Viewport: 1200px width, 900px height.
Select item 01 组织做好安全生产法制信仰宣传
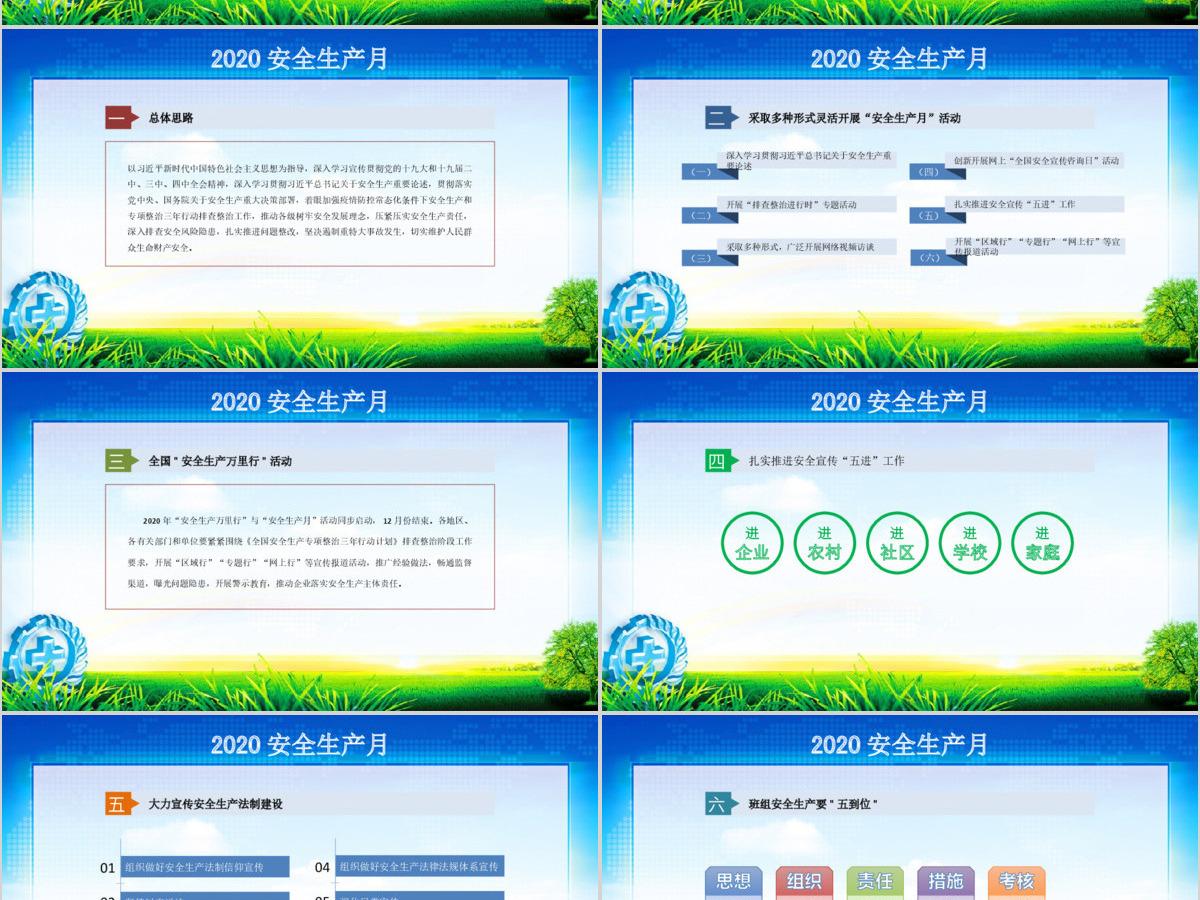tap(205, 867)
